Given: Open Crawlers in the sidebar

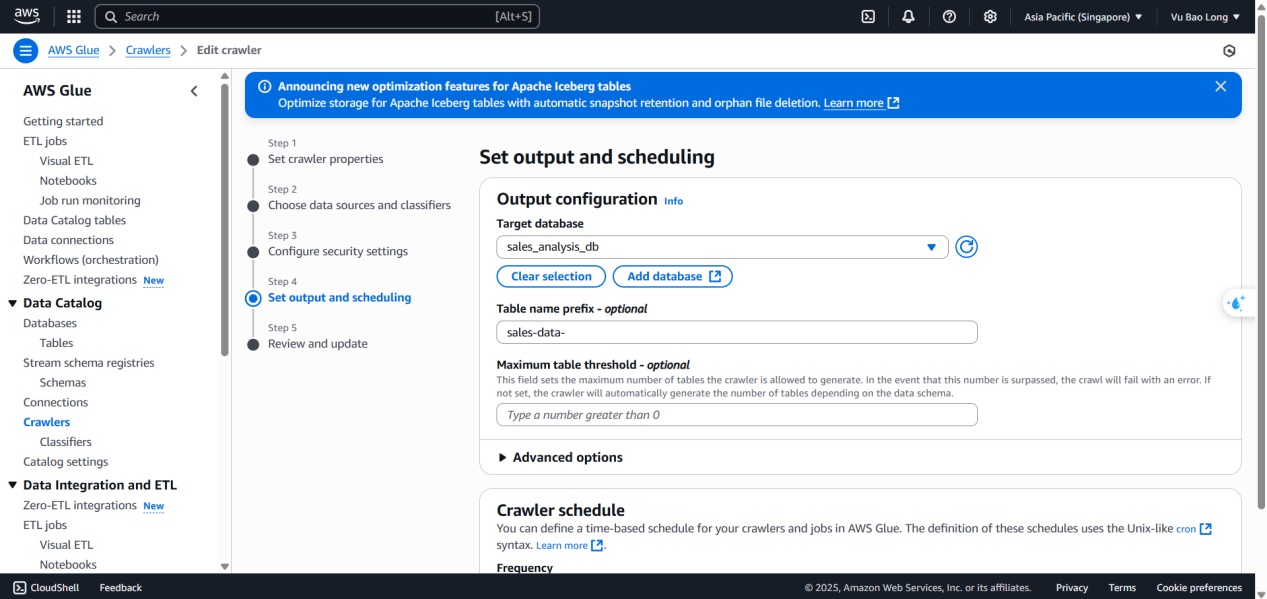Looking at the screenshot, I should click(x=47, y=422).
